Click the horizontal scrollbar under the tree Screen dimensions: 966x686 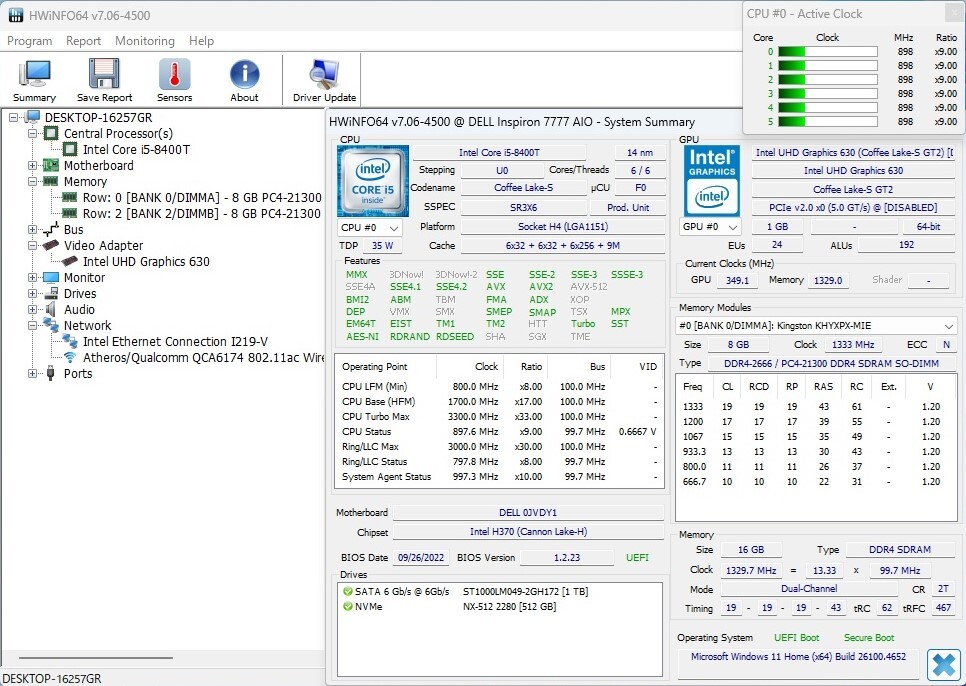(95, 658)
